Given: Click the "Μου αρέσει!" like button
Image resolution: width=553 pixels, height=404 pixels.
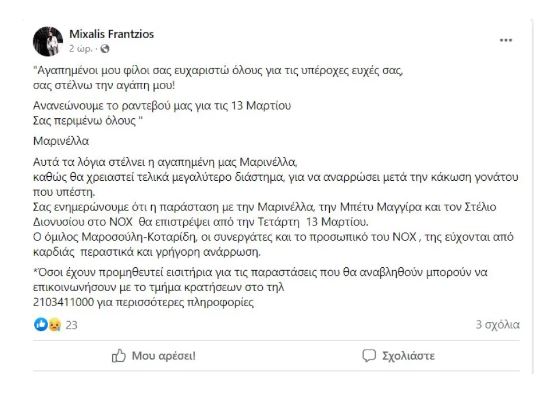Looking at the screenshot, I should point(153,356).
